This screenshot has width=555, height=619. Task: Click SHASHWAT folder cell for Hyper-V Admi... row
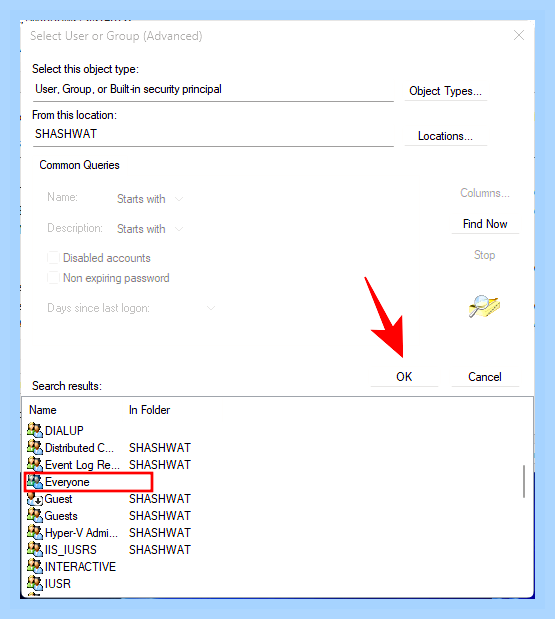point(160,533)
